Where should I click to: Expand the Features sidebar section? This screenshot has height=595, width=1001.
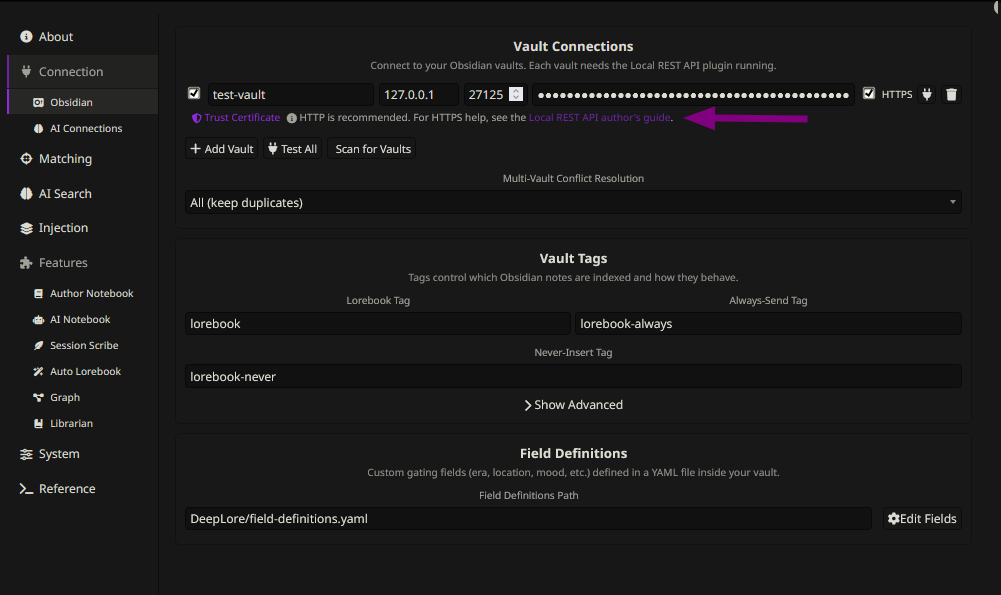(63, 263)
